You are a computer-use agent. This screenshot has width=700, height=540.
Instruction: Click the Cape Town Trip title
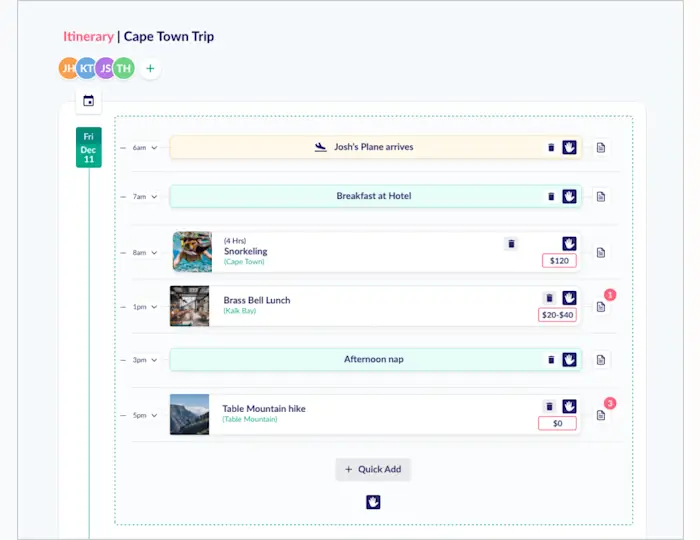coord(169,37)
